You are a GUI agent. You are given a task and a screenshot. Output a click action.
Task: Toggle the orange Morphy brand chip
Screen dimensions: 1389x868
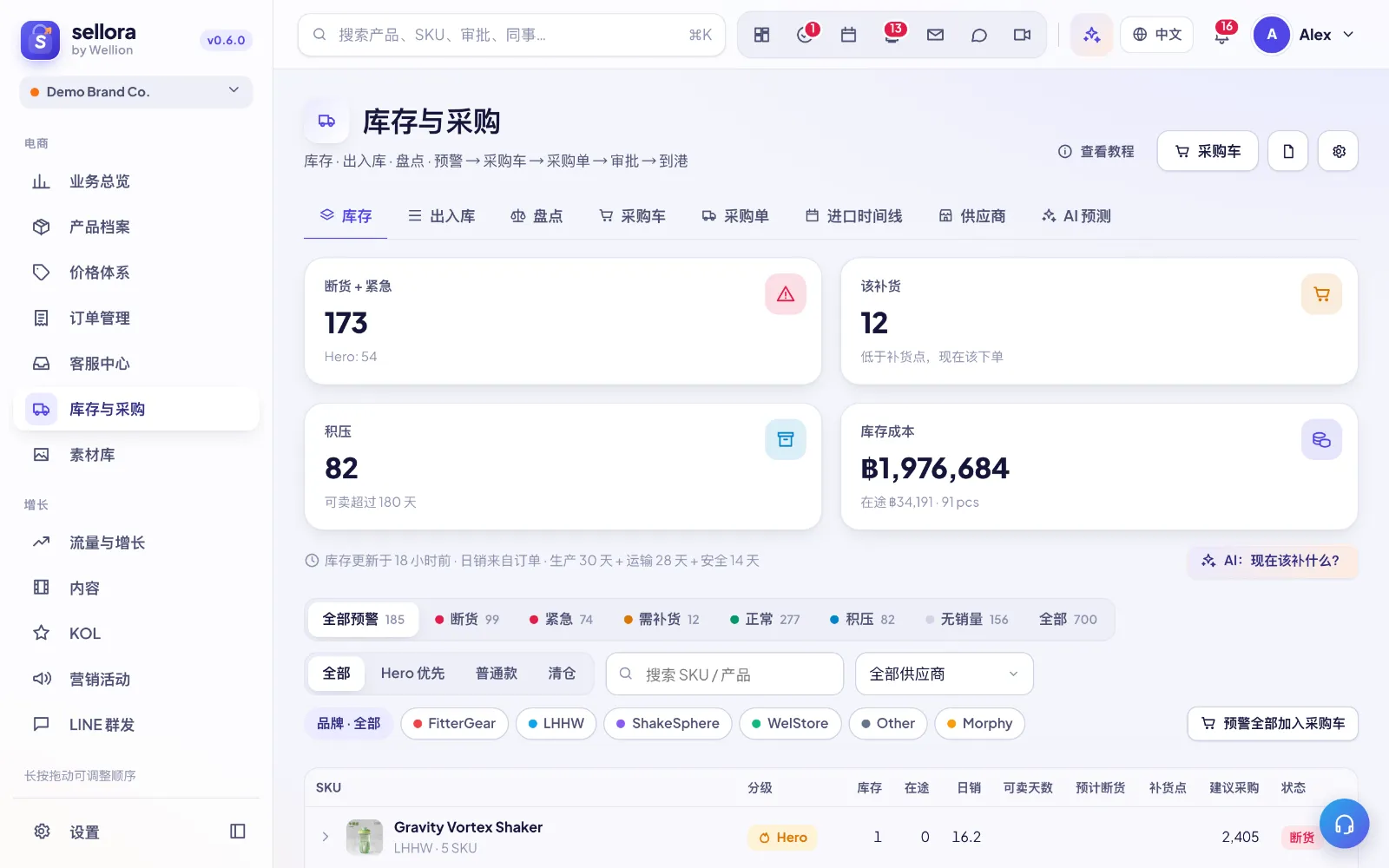979,723
